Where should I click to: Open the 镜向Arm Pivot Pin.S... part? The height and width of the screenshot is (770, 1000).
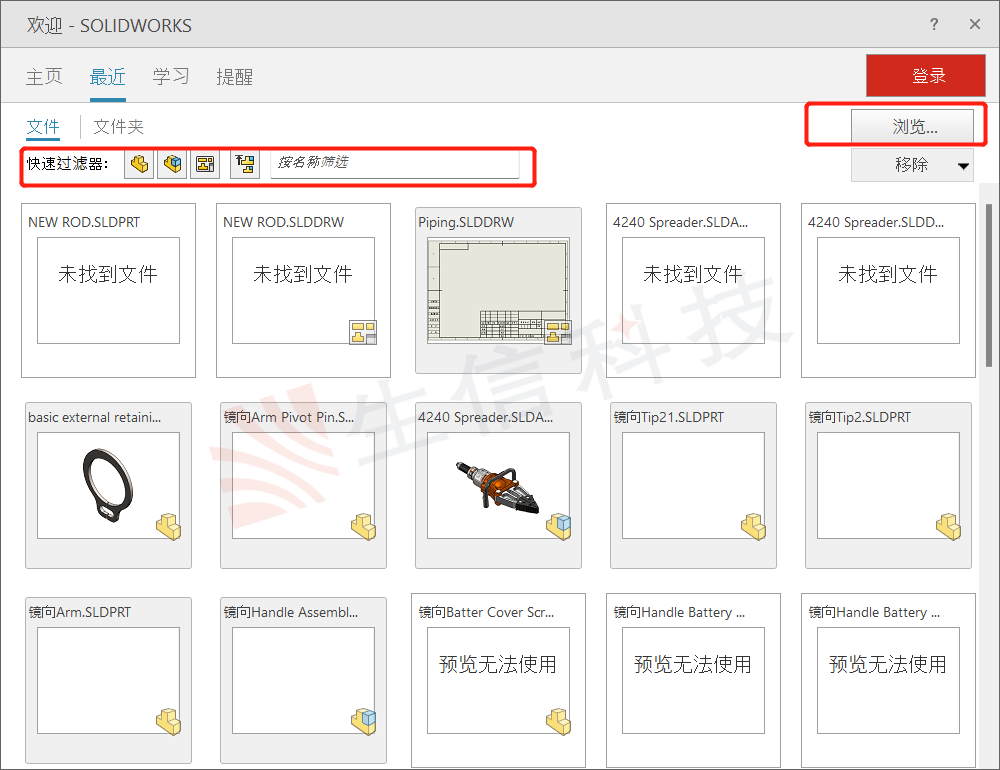pos(304,485)
